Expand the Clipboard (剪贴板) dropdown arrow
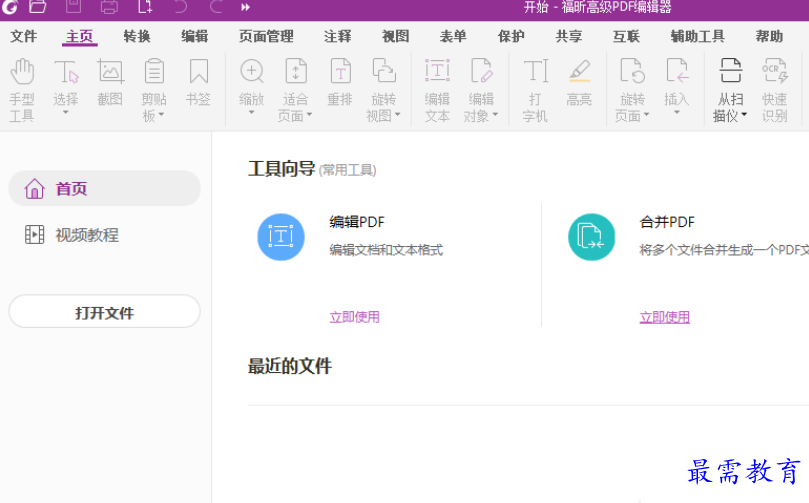This screenshot has width=809, height=503. pos(161,115)
